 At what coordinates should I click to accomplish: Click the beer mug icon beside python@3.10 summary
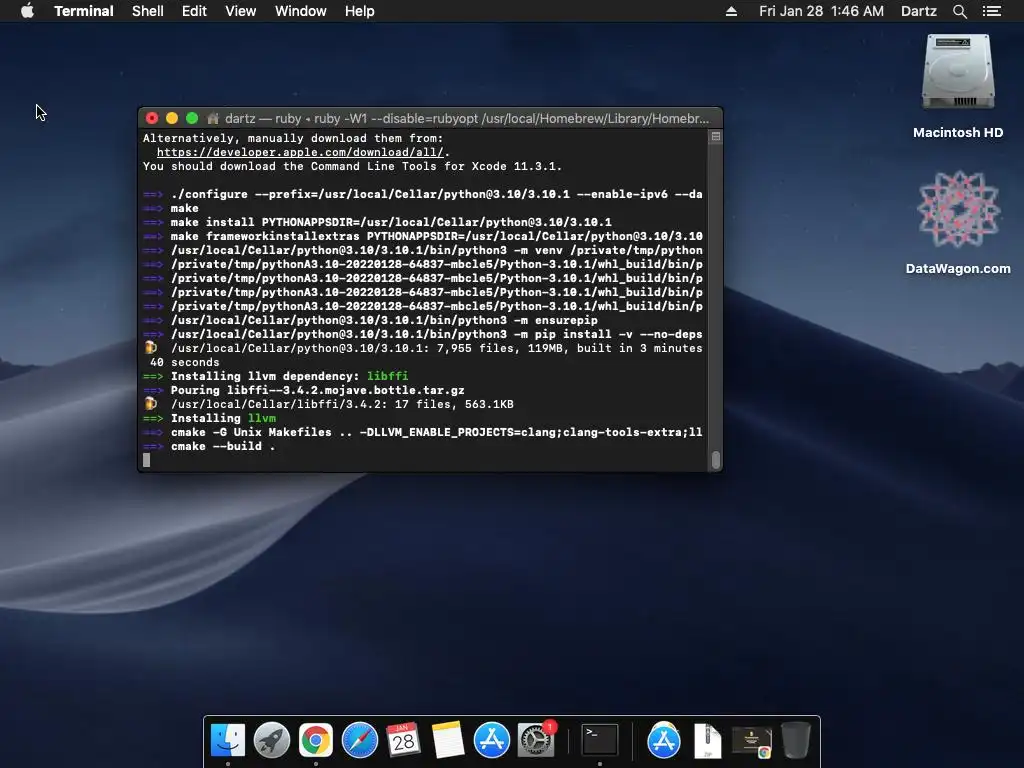(x=151, y=347)
